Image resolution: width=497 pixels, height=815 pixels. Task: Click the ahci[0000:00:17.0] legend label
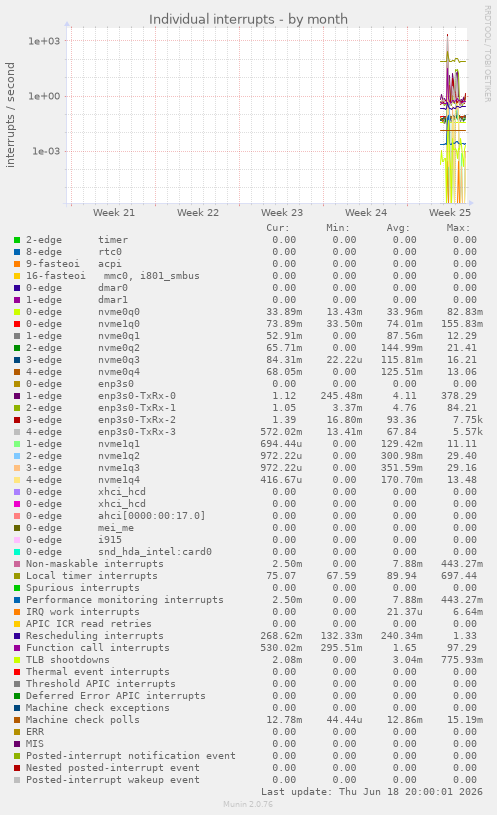152,516
